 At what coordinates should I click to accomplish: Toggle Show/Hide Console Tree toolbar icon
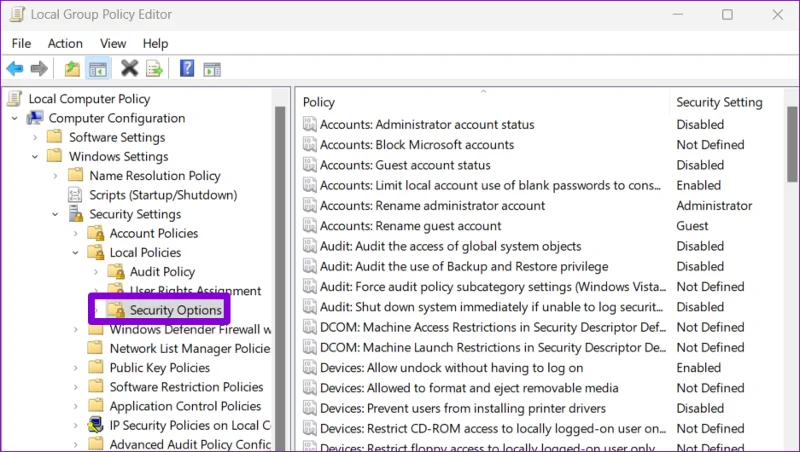point(97,68)
